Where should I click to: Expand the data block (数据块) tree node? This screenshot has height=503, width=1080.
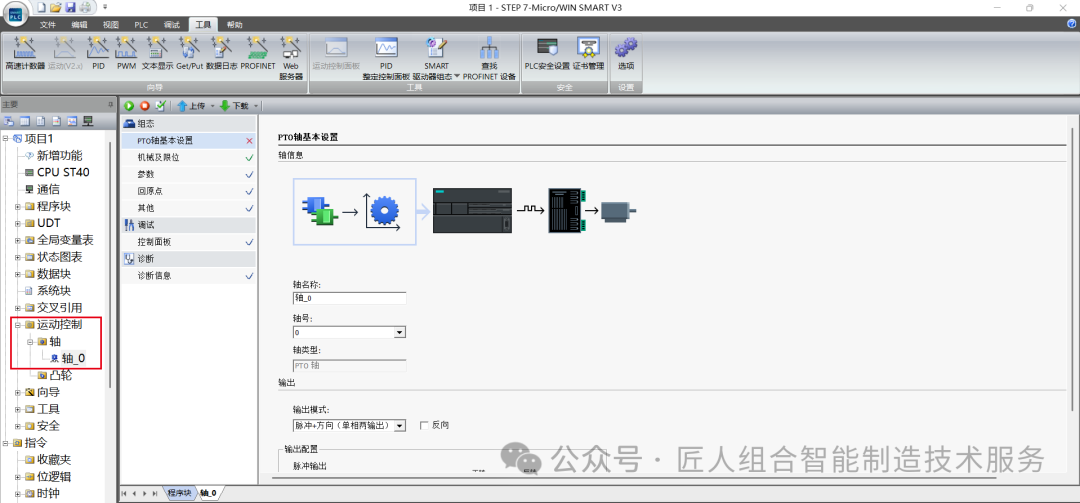17,274
